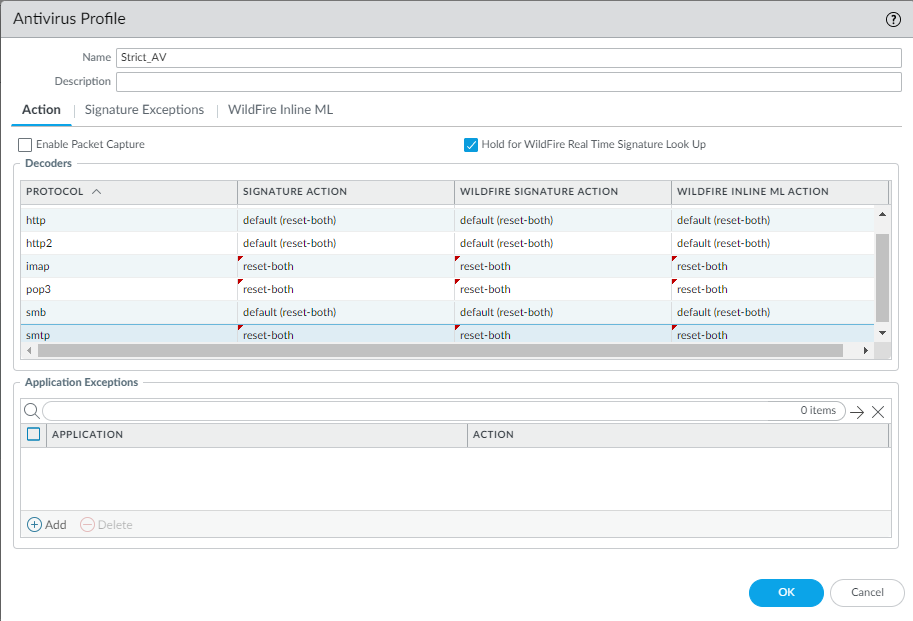
Task: Click the arrow icon next to items count
Action: click(857, 412)
